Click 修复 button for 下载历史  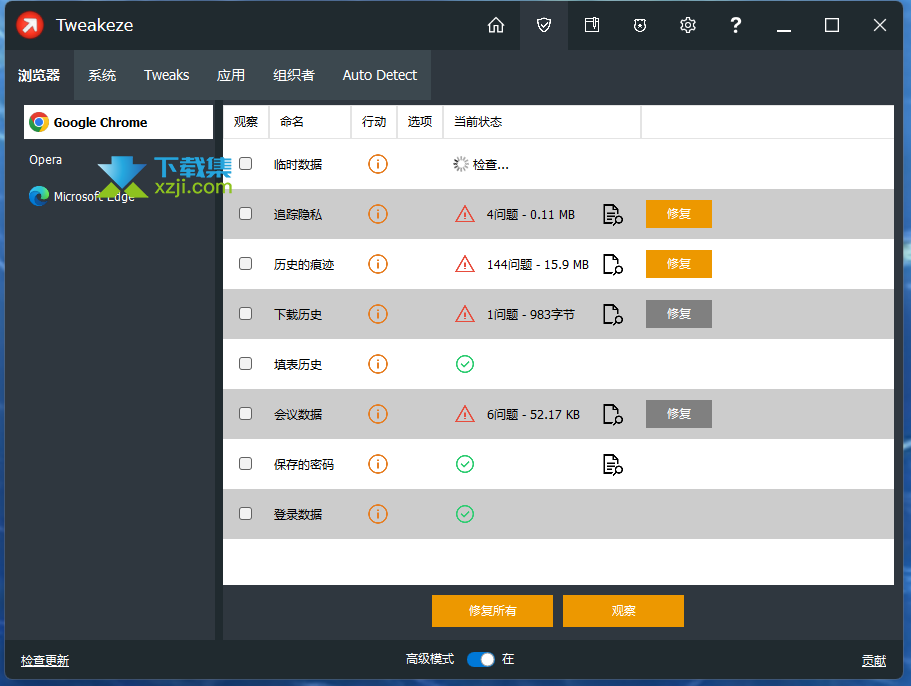point(679,314)
